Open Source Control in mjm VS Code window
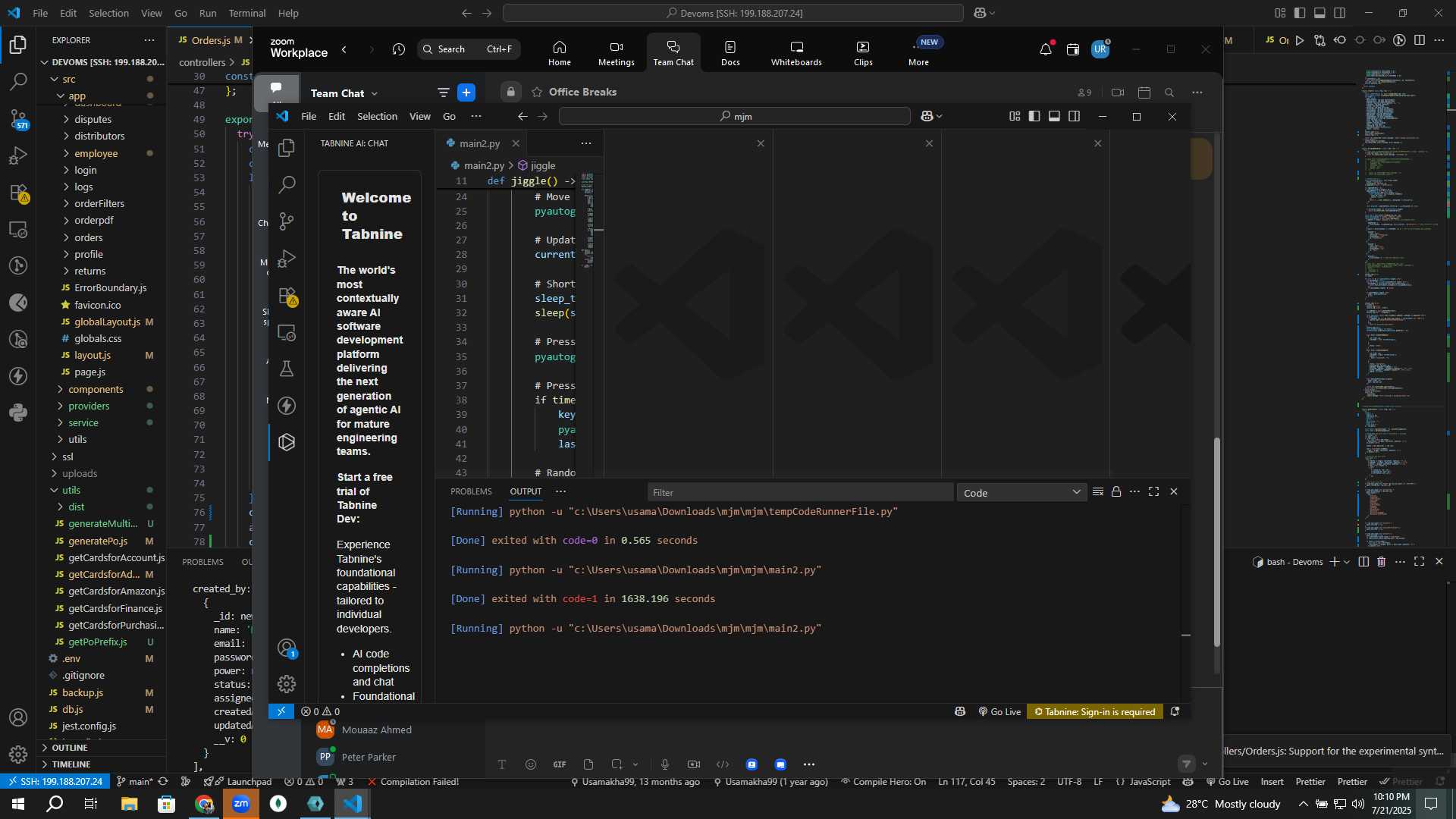The image size is (1456, 819). pyautogui.click(x=287, y=221)
